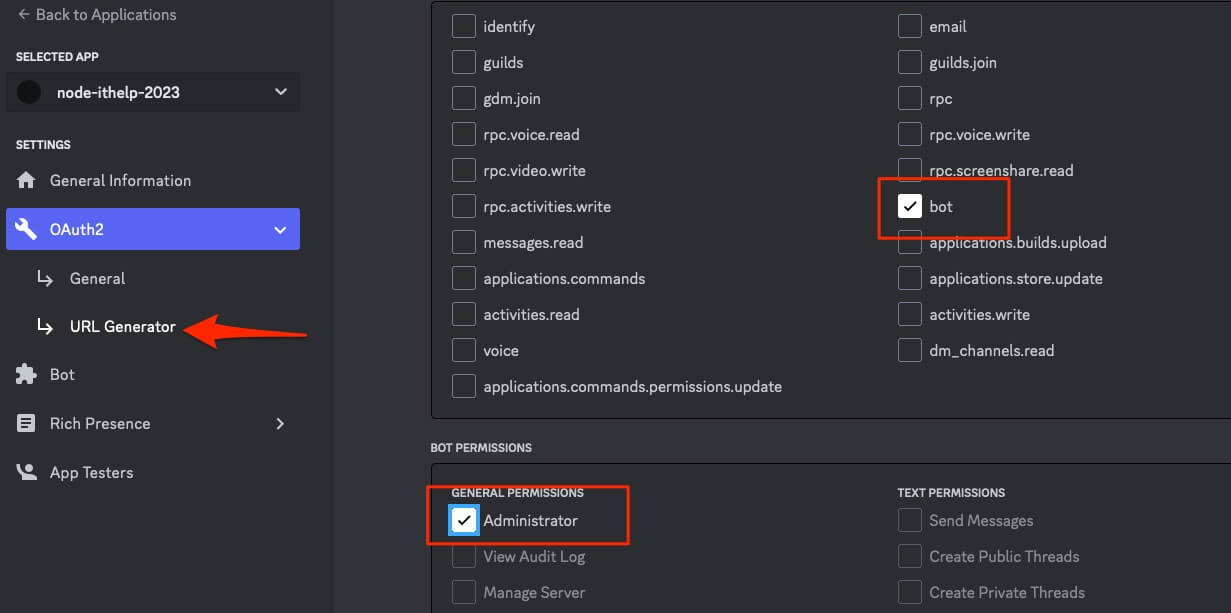Click the General Information home icon
Viewport: 1231px width, 613px height.
[26, 181]
